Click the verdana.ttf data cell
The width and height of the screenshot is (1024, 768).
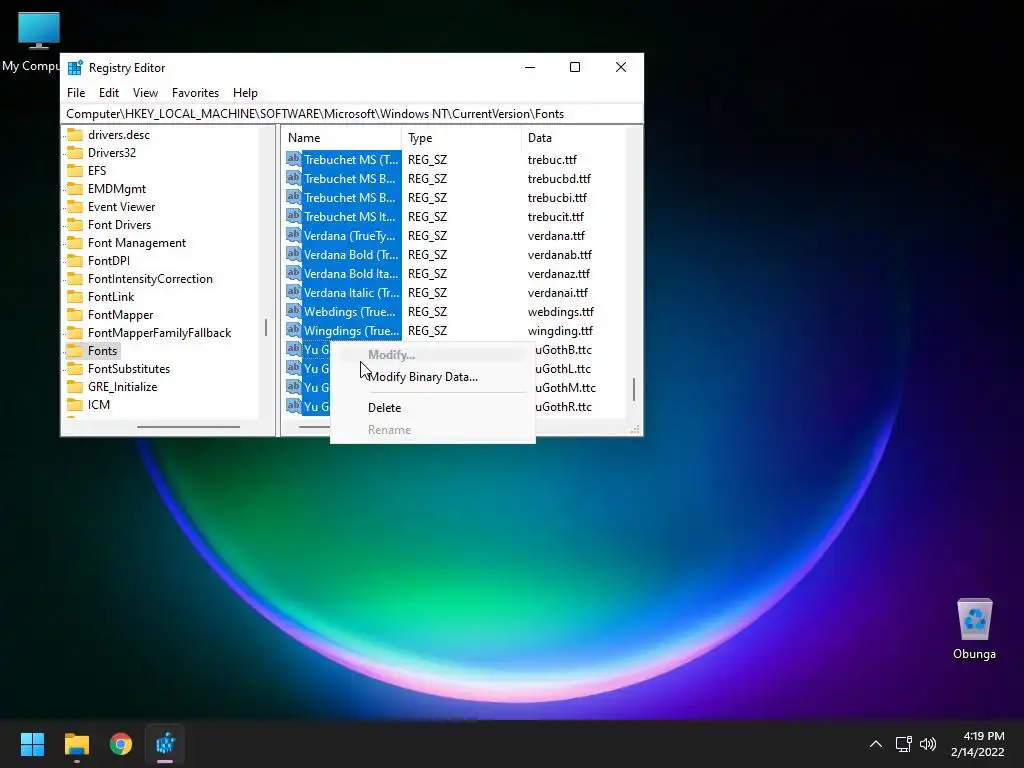(556, 236)
